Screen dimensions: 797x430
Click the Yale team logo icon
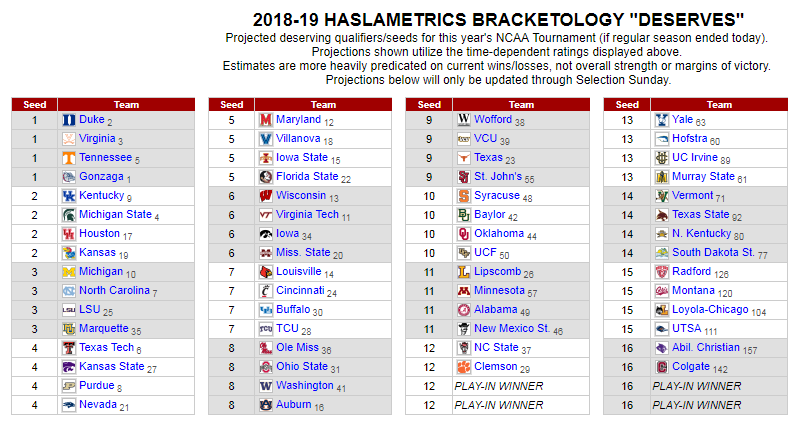click(x=661, y=120)
